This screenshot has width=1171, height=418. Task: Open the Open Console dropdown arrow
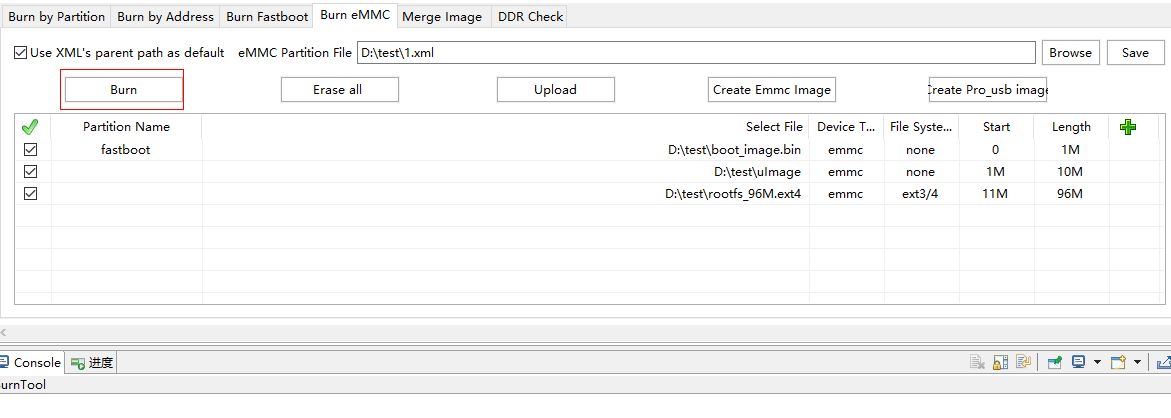(x=1138, y=363)
